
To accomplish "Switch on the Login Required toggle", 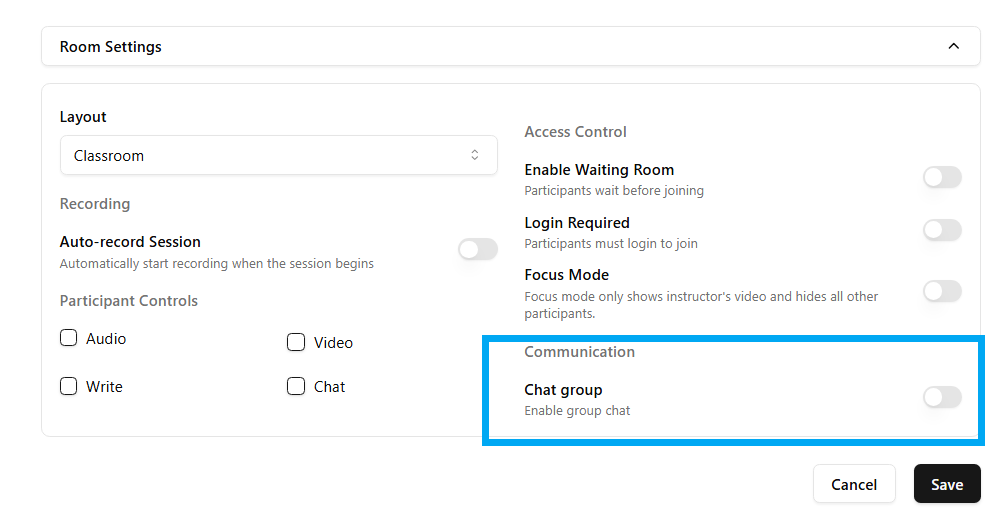I will coord(941,230).
